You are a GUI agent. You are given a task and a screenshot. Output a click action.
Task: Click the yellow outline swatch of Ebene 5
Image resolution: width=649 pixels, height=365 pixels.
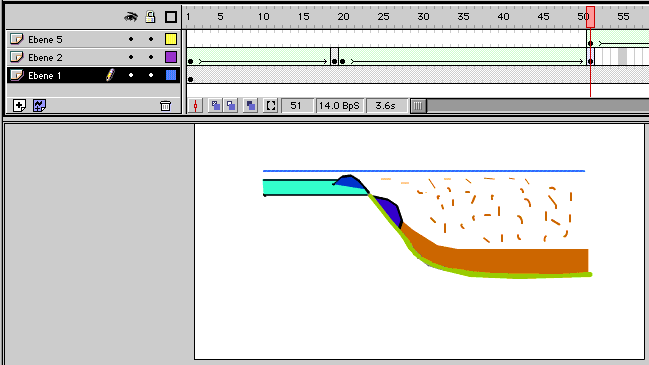click(171, 39)
